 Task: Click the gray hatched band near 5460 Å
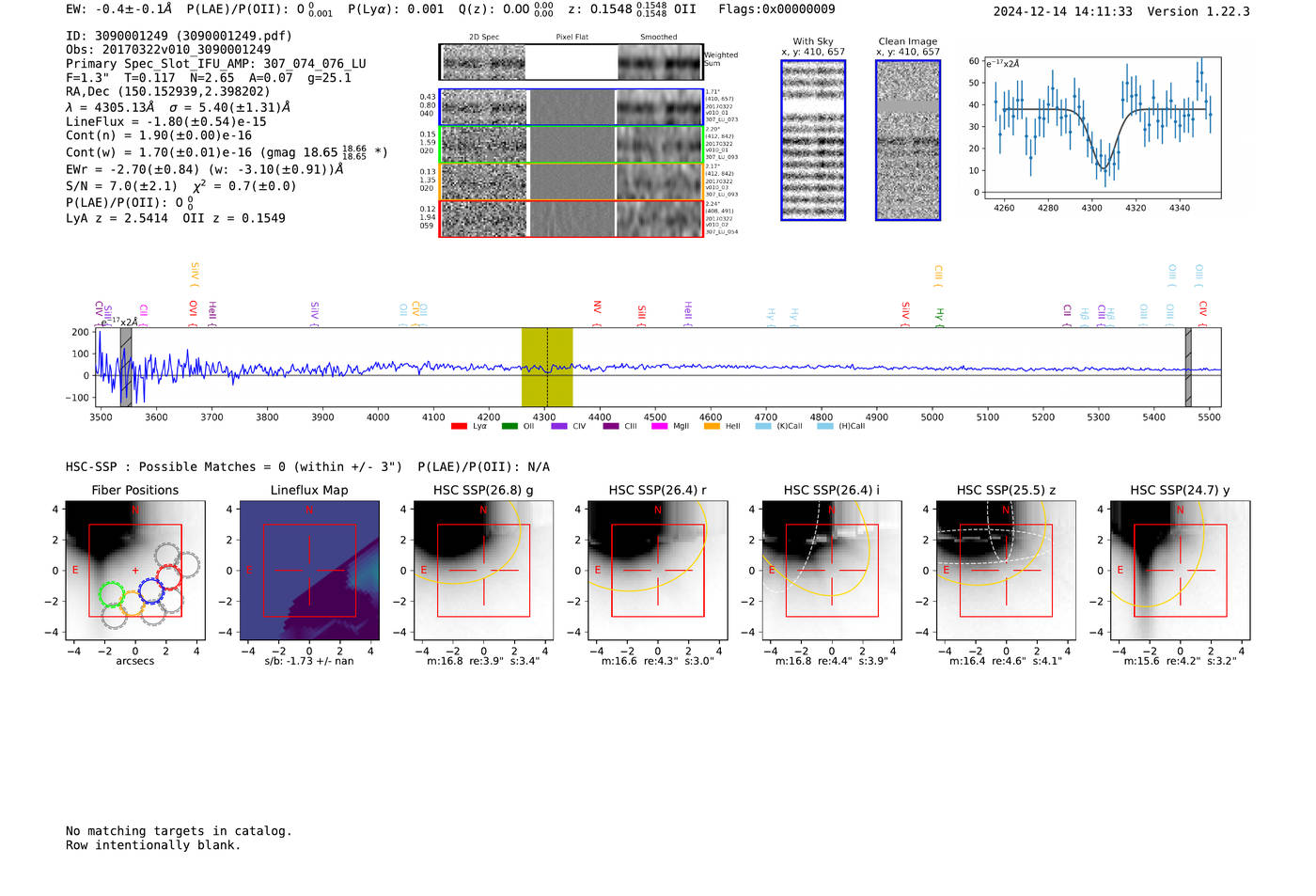[1188, 367]
